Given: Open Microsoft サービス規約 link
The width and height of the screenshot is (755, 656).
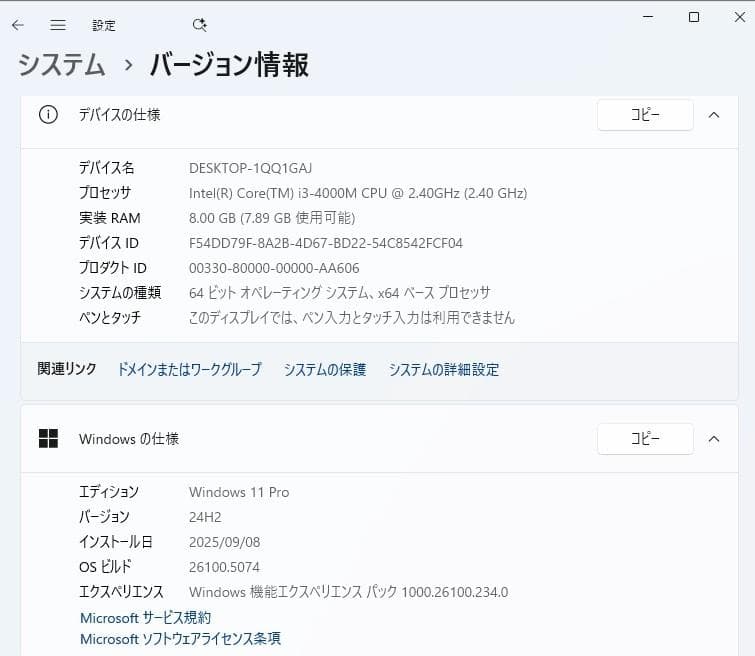Looking at the screenshot, I should (145, 617).
